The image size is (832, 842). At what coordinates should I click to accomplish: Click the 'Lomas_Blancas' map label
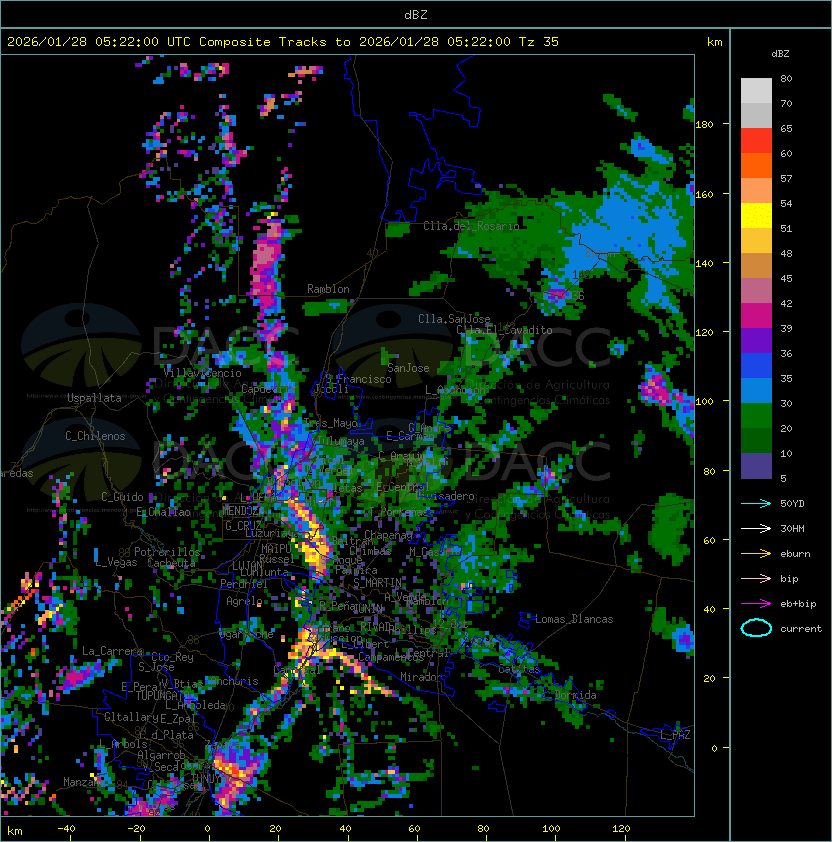[574, 619]
